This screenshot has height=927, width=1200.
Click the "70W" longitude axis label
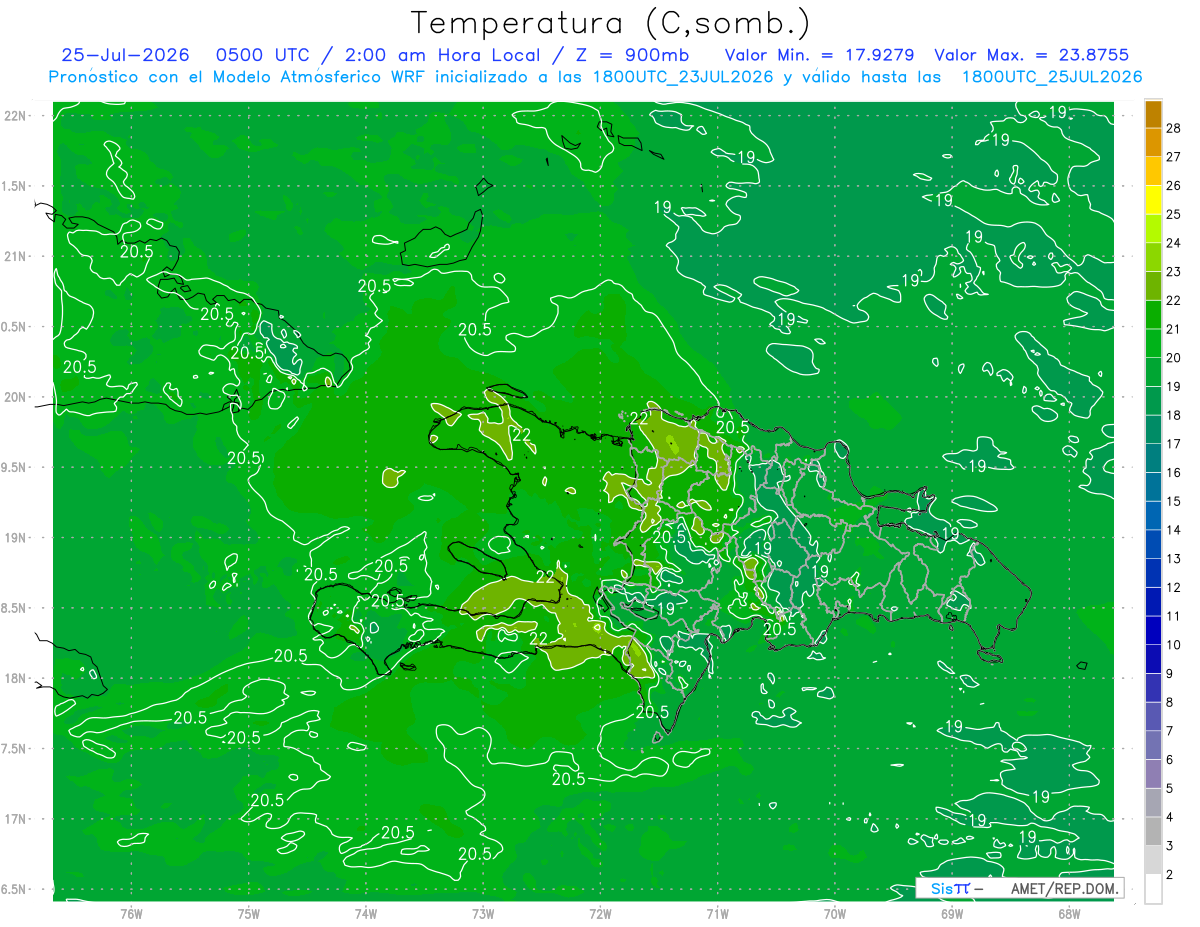834,914
